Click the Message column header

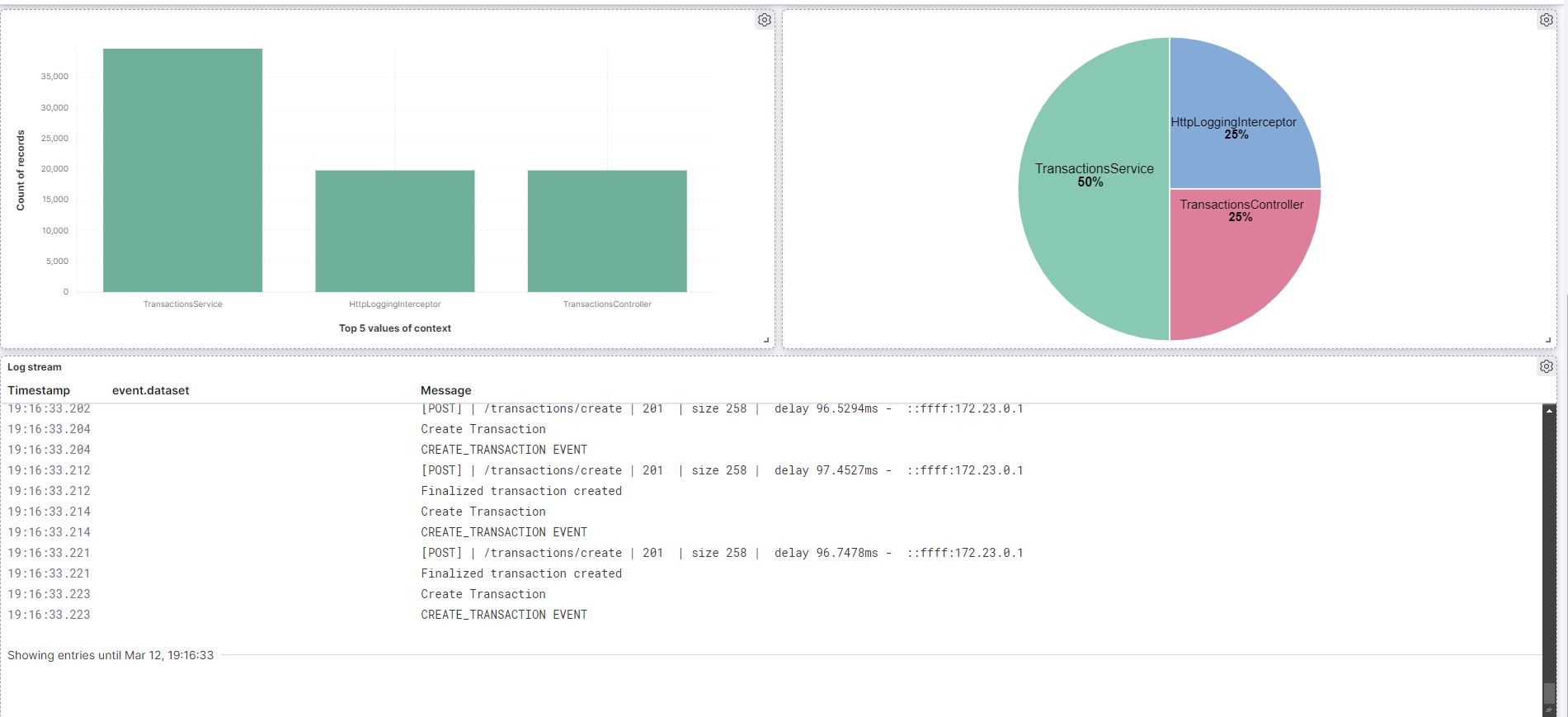pyautogui.click(x=446, y=390)
